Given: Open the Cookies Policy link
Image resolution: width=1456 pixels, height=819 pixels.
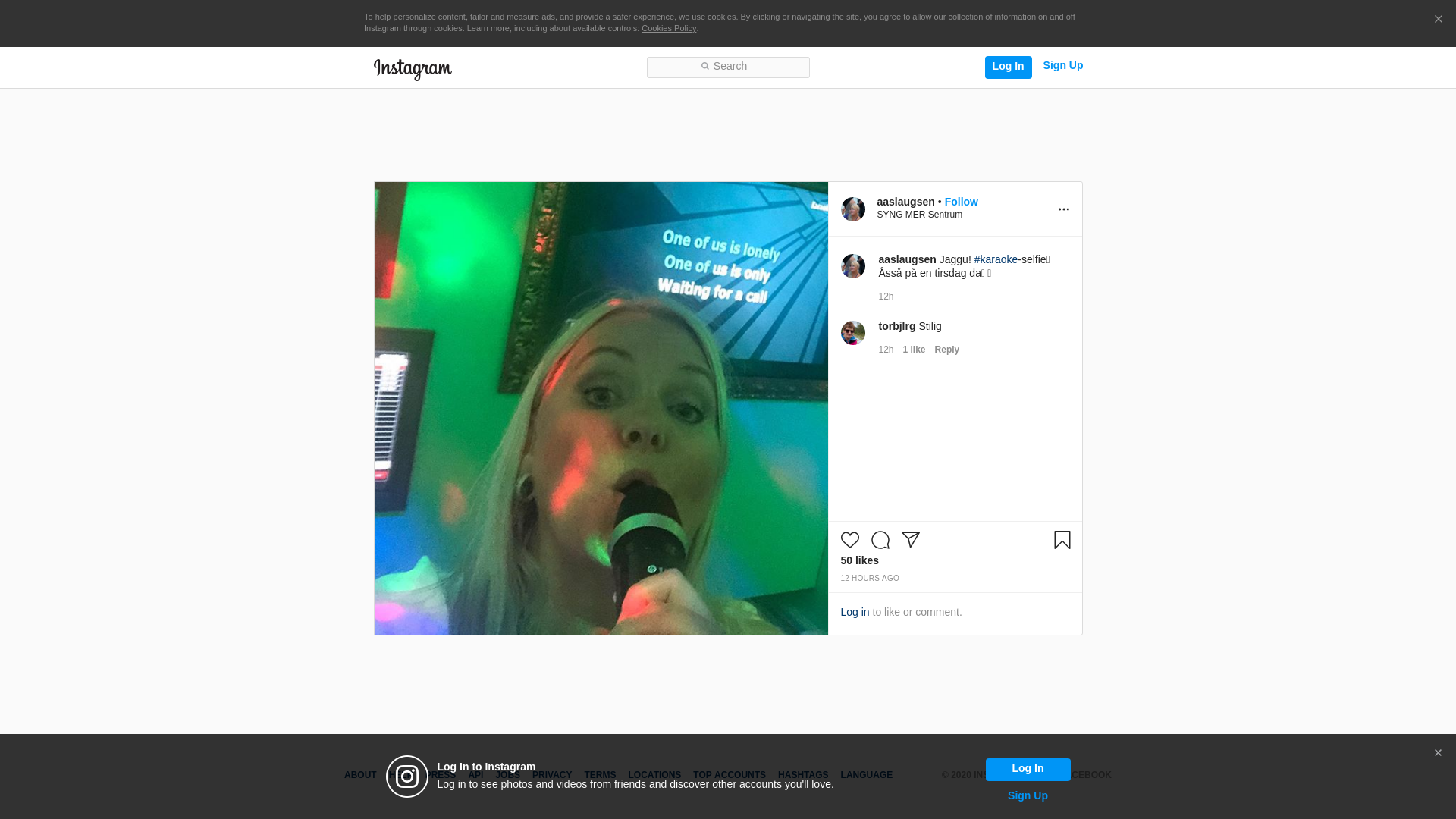Looking at the screenshot, I should pos(669,29).
